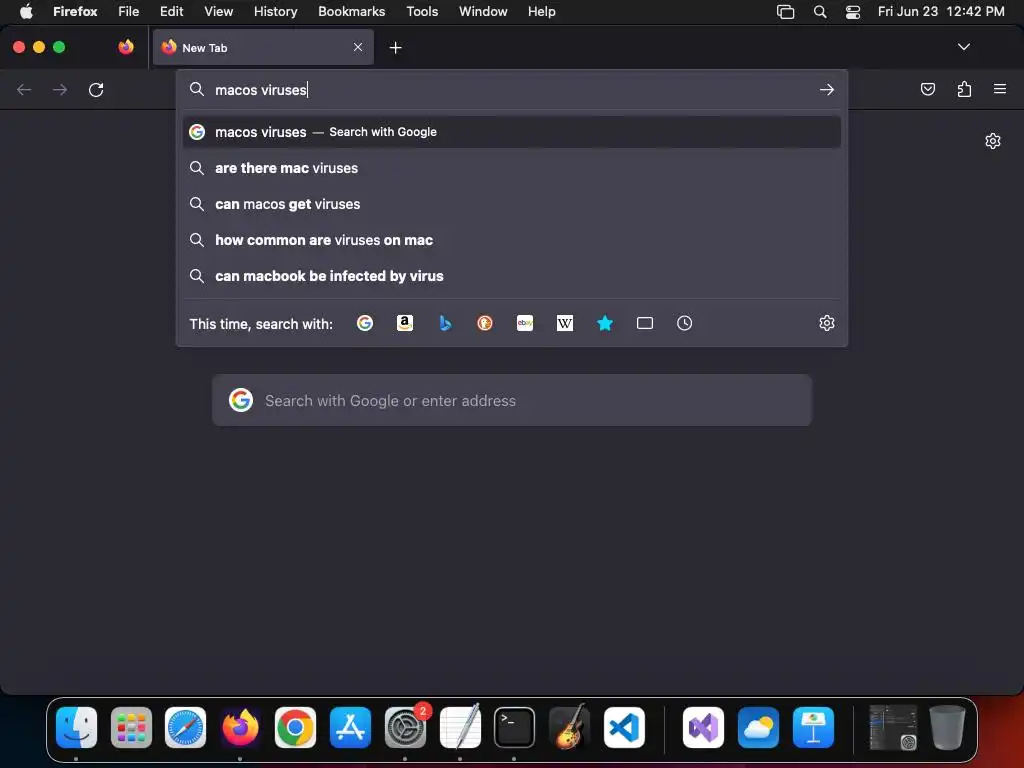Search this time with eBay
The width and height of the screenshot is (1024, 768).
click(x=525, y=323)
